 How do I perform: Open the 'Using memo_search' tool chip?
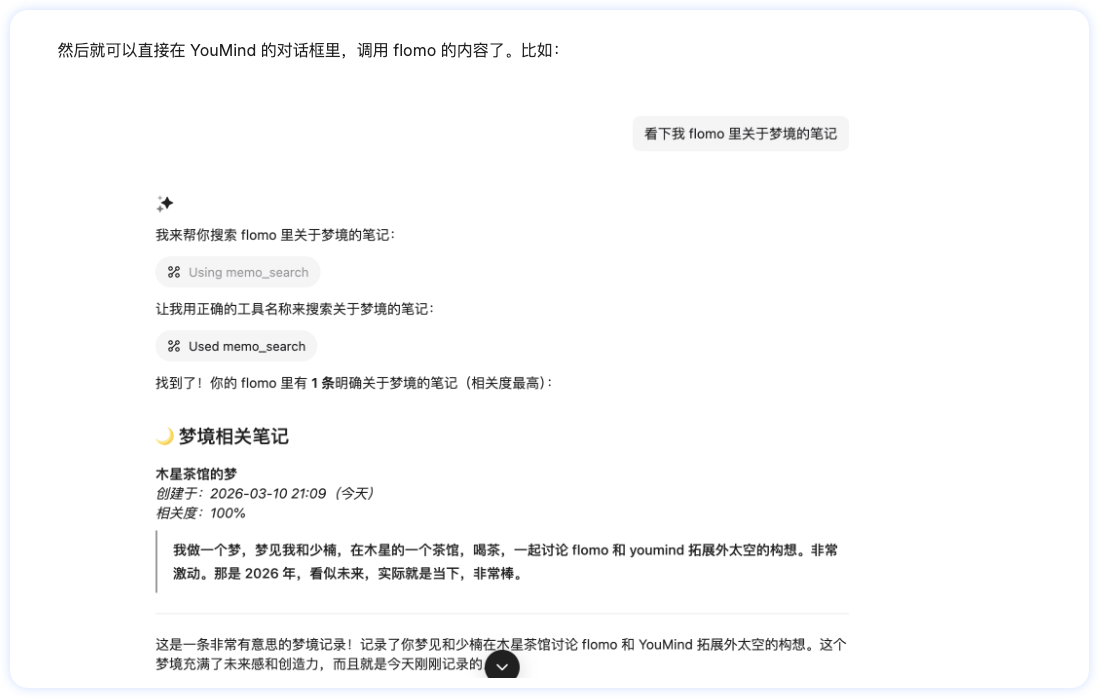click(238, 273)
